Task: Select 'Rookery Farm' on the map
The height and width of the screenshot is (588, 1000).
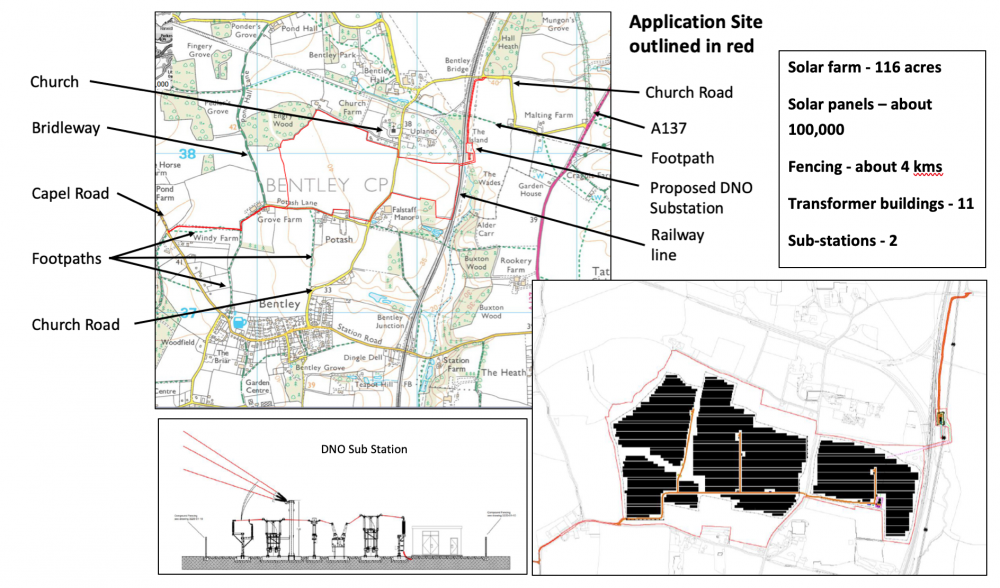Action: 515,265
